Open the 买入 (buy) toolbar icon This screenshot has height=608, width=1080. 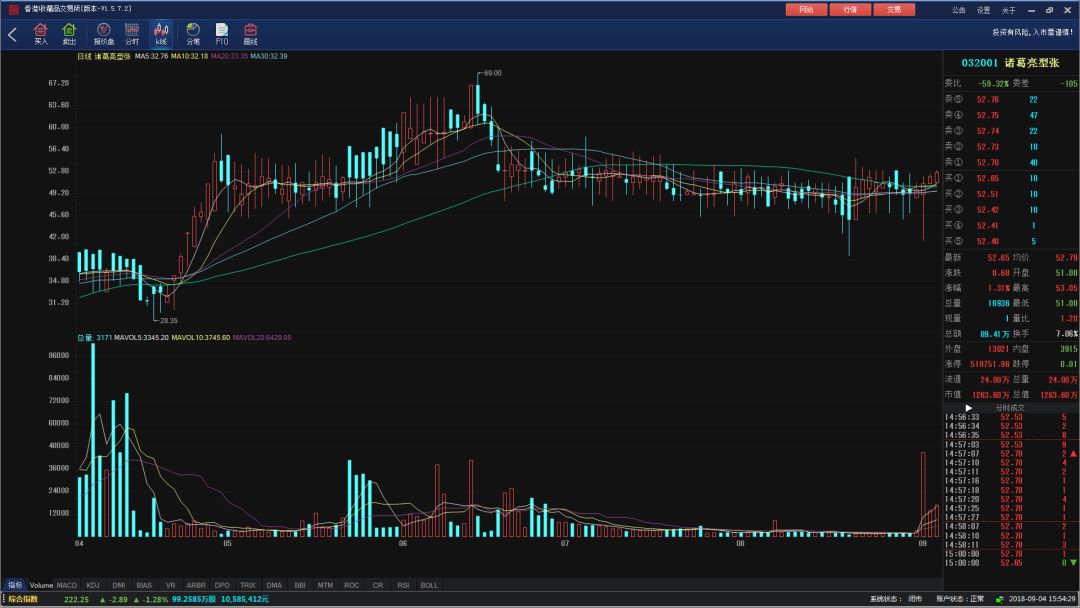point(41,34)
